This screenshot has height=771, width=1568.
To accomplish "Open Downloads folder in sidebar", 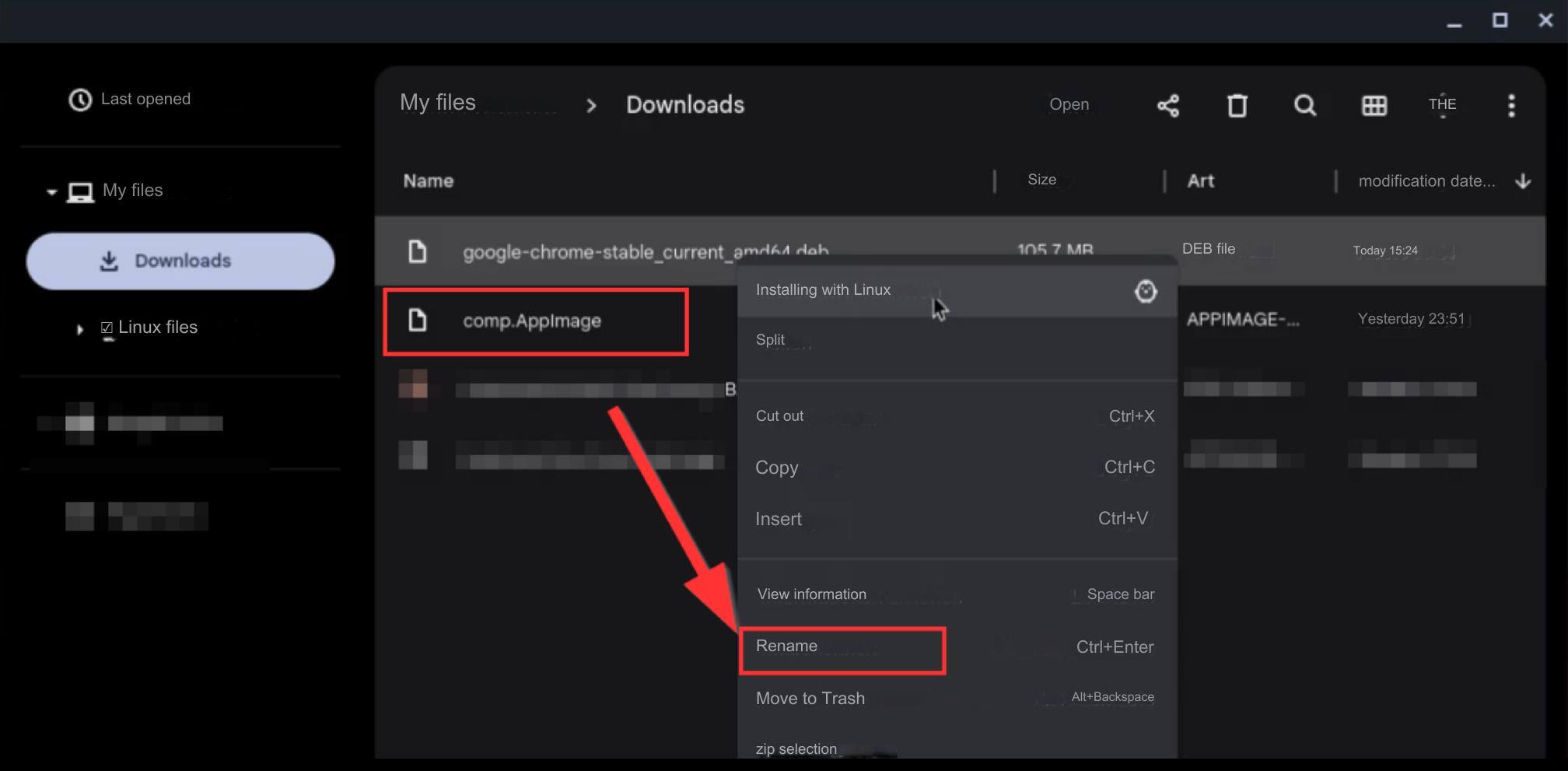I will coord(180,261).
